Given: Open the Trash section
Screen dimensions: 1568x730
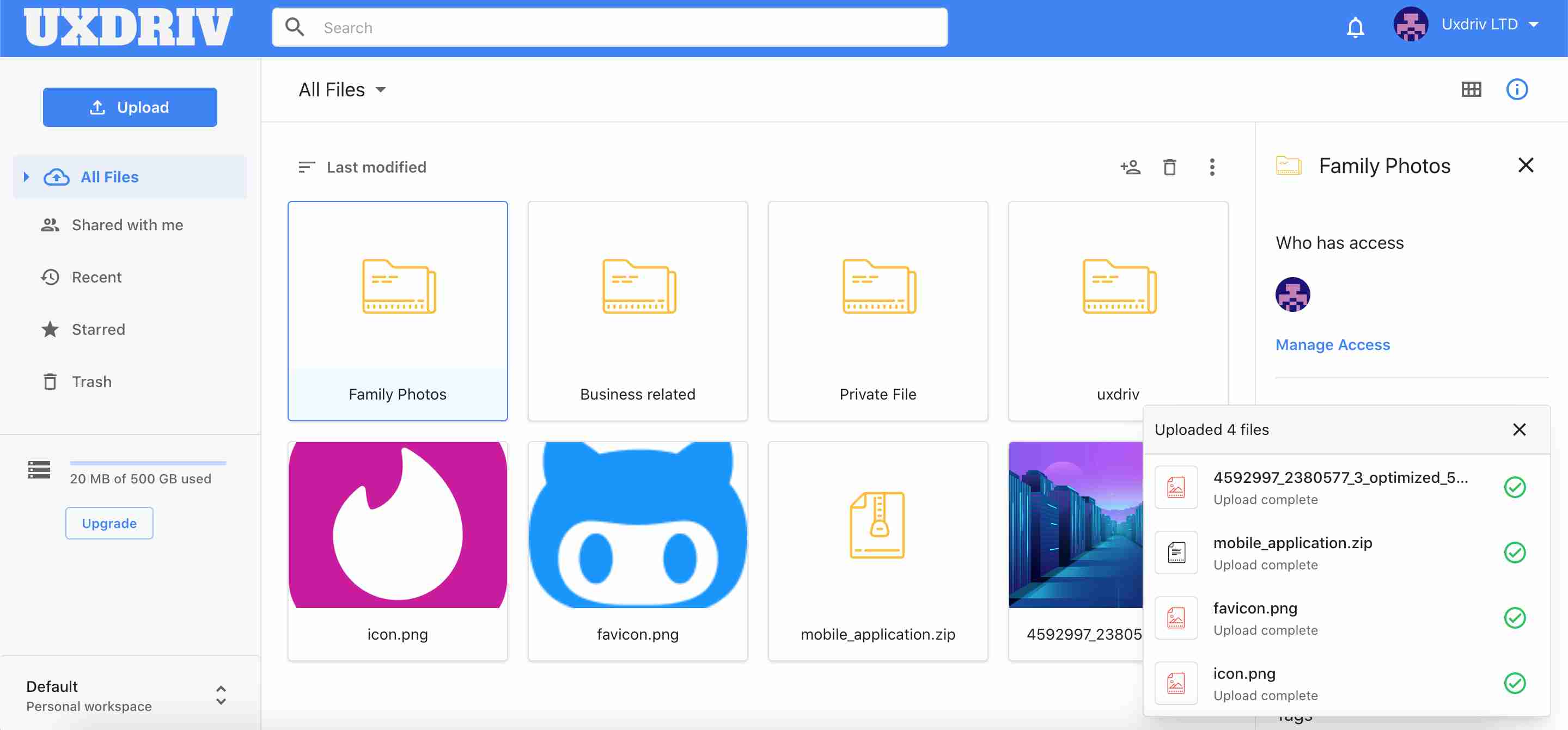Looking at the screenshot, I should [x=77, y=382].
